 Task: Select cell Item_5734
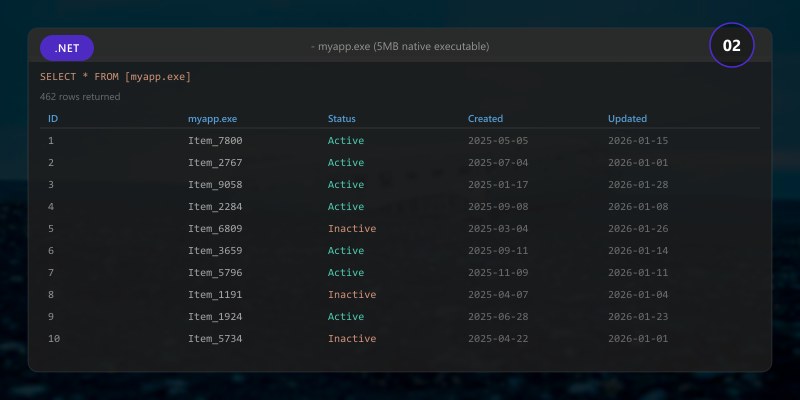[215, 338]
